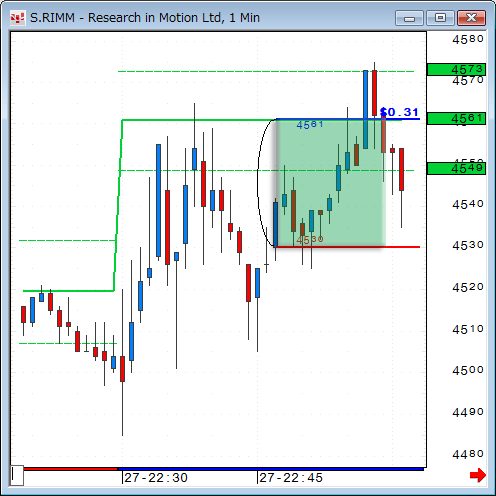Viewport: 496px width, 496px height.
Task: Maximize the S.RIMM chart window
Action: tap(440, 18)
